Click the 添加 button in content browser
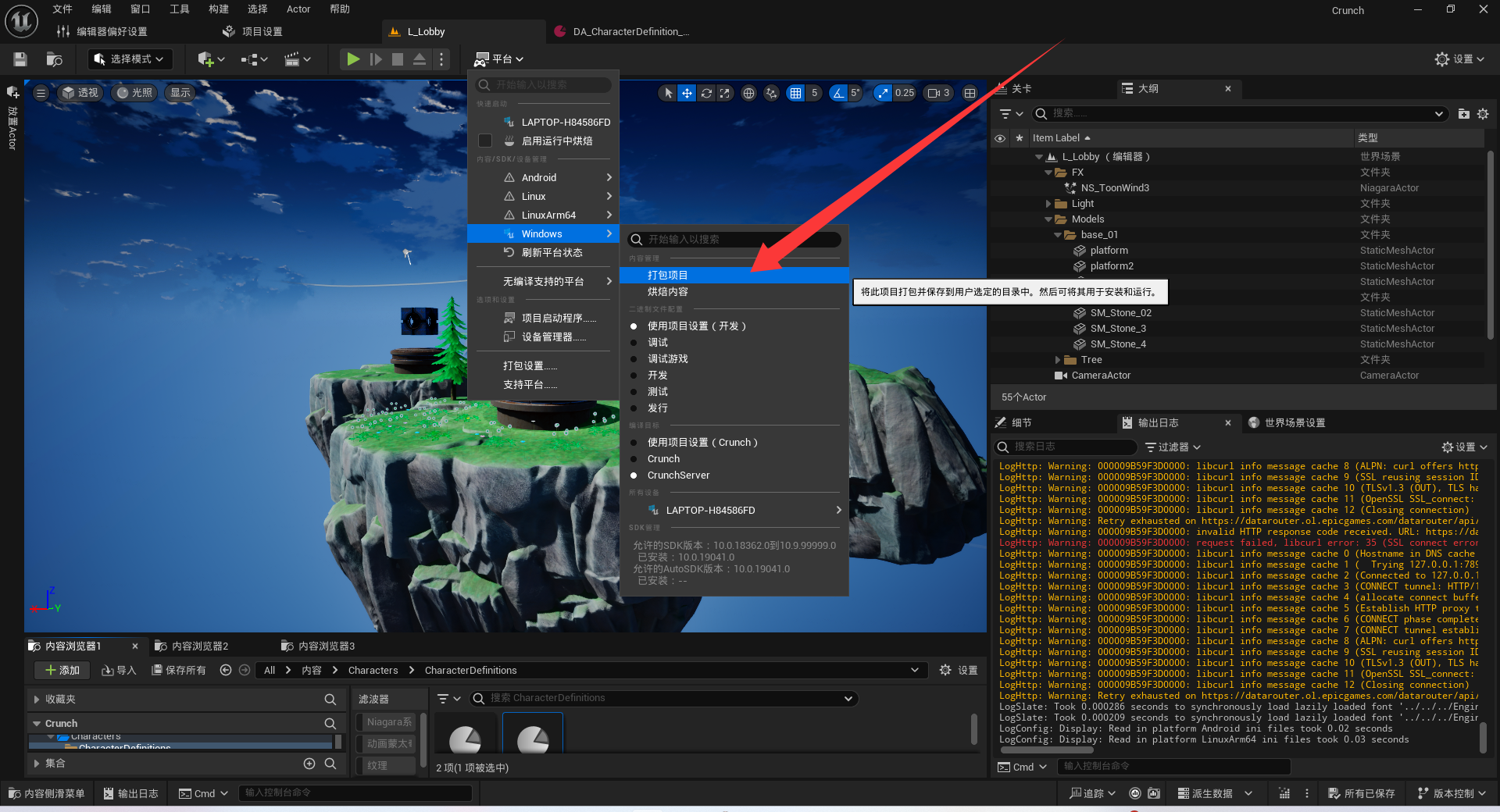Viewport: 1500px width, 812px height. [62, 671]
